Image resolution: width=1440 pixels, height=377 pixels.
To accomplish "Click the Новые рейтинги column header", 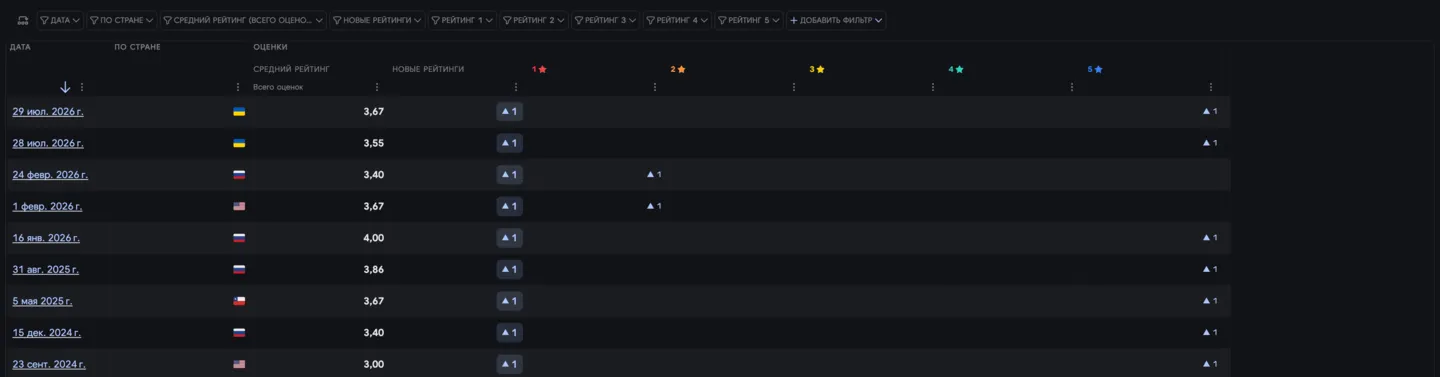I will [428, 69].
